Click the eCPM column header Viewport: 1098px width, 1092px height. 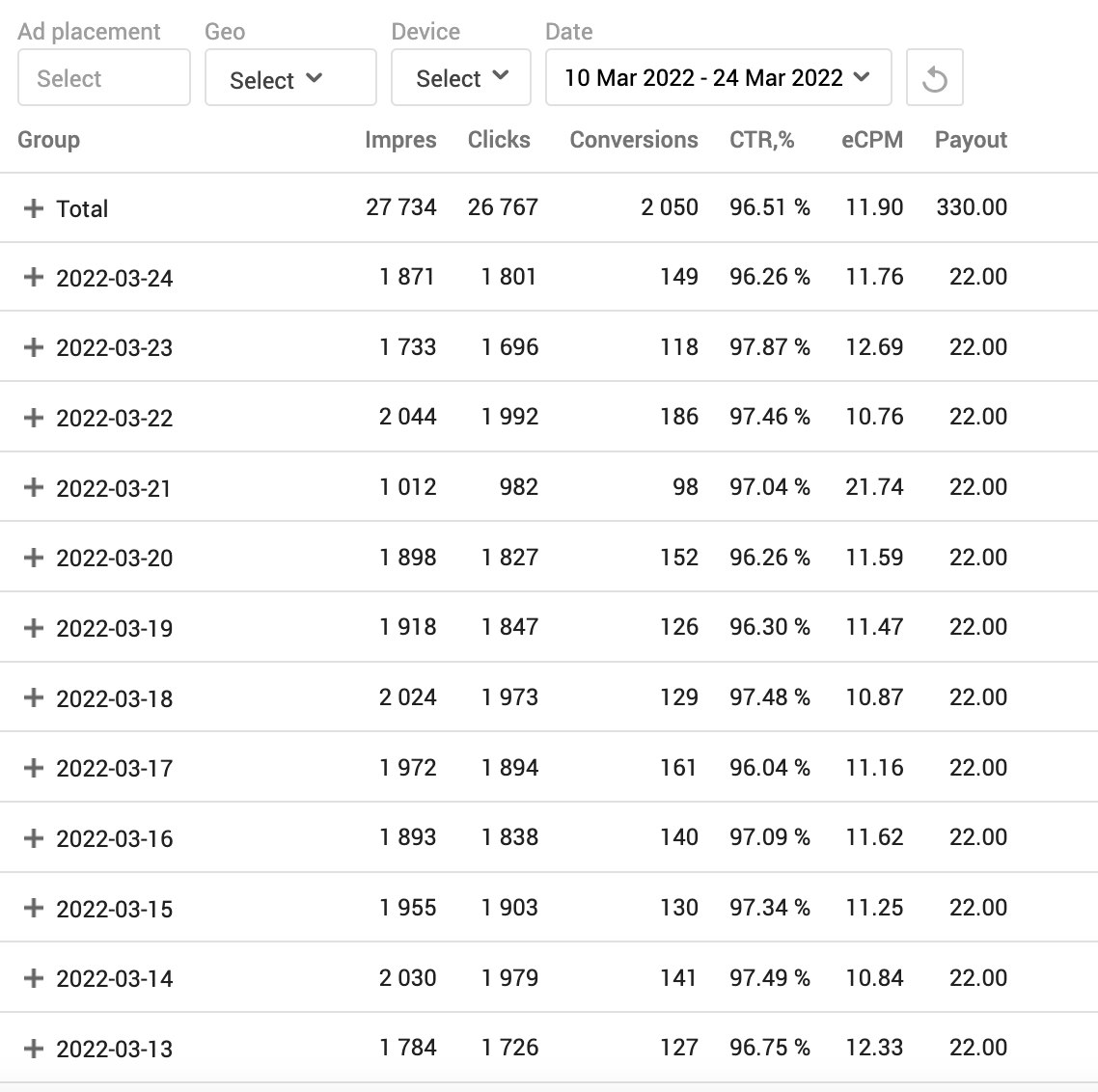tap(871, 140)
